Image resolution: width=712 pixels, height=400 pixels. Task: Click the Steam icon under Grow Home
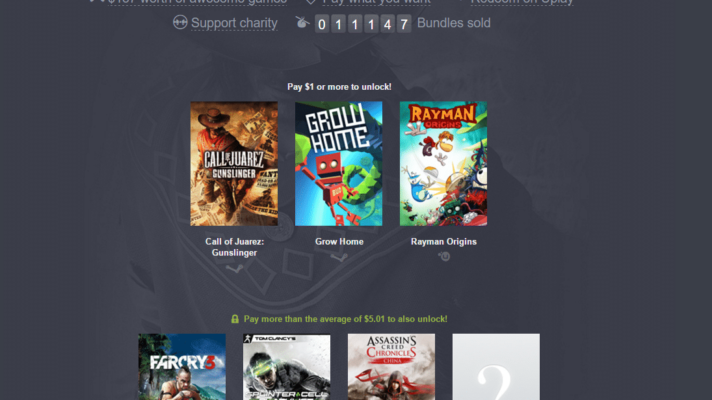coord(339,257)
